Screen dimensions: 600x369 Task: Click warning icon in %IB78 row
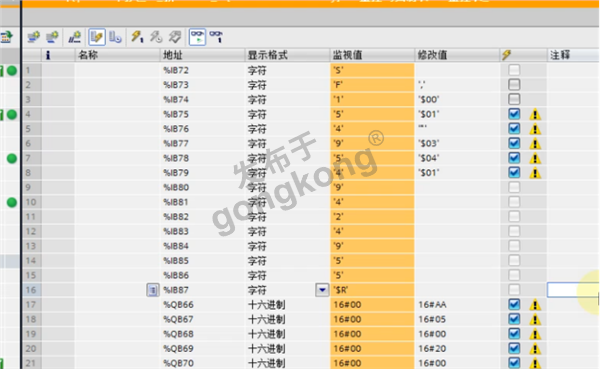(x=535, y=158)
